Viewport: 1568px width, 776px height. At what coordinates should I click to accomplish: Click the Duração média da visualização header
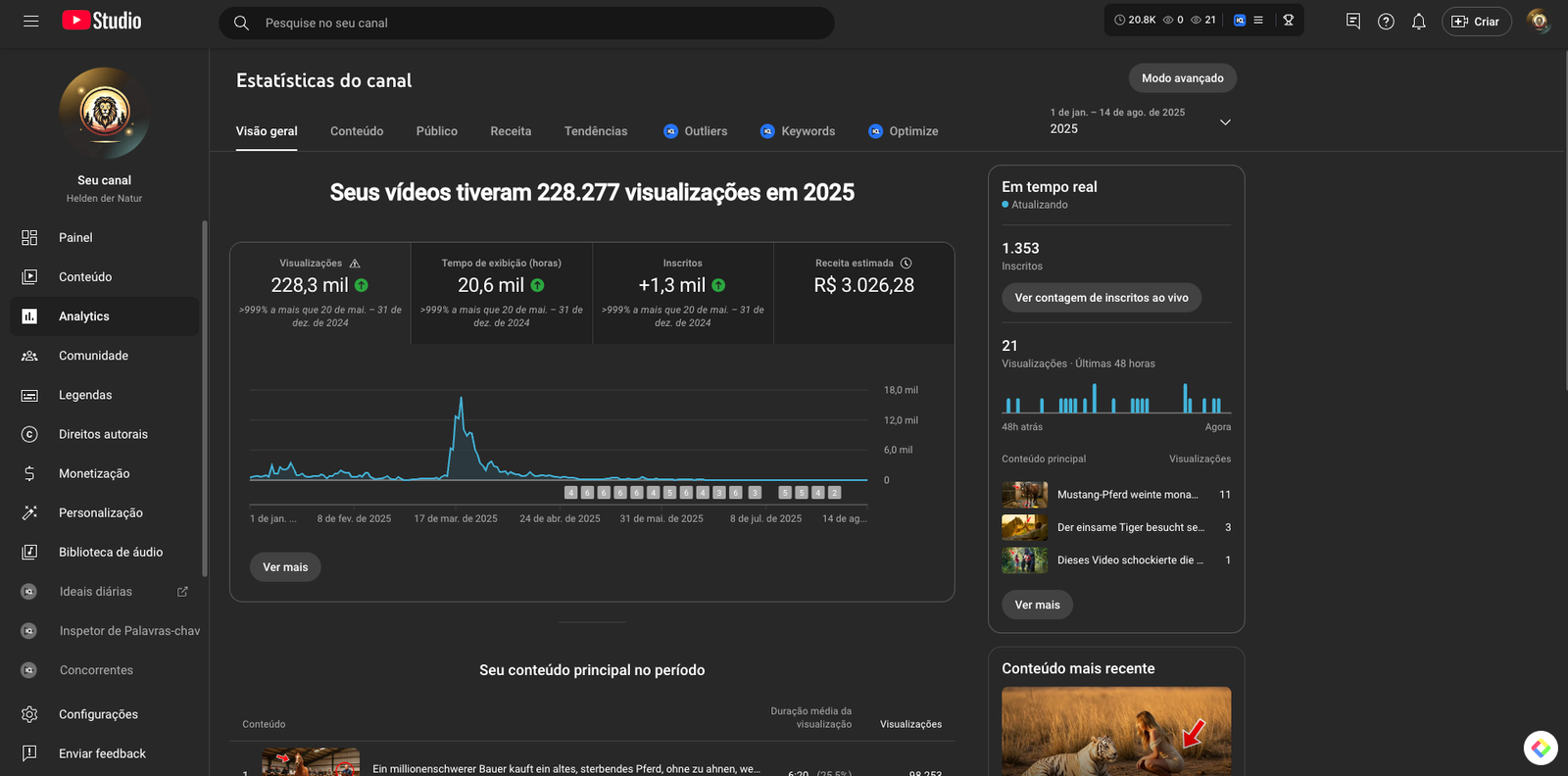tap(811, 717)
